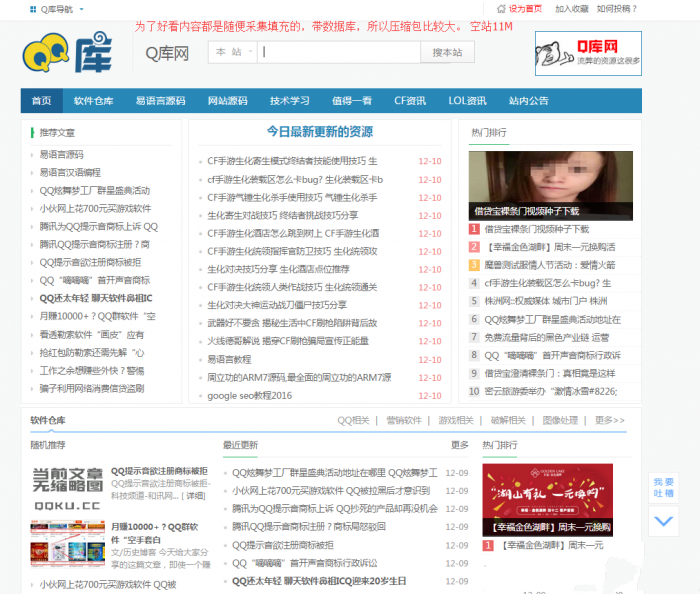This screenshot has height=594, width=700.
Task: Click the 设为首页 home icon link
Action: tap(518, 8)
